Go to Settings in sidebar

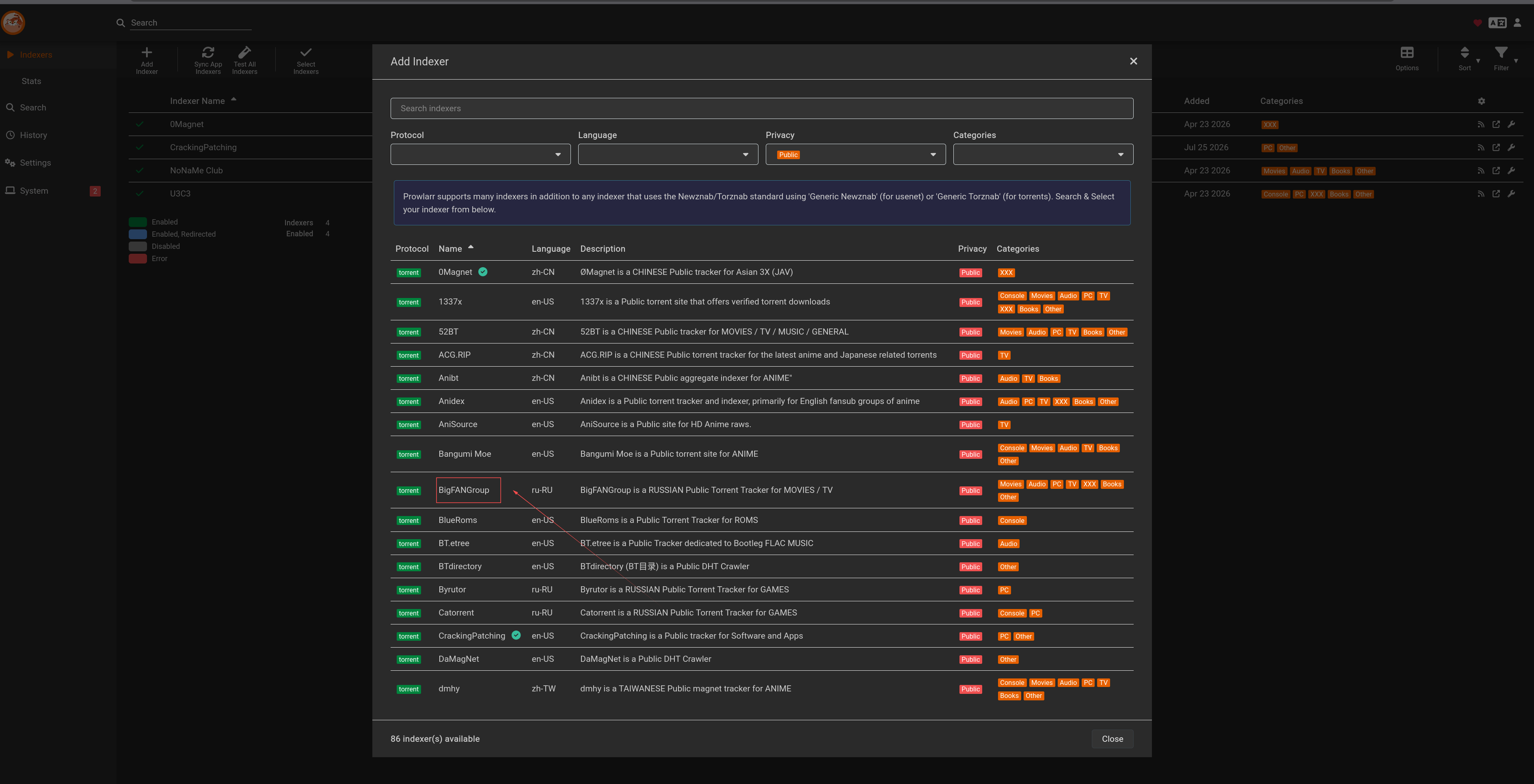(35, 162)
